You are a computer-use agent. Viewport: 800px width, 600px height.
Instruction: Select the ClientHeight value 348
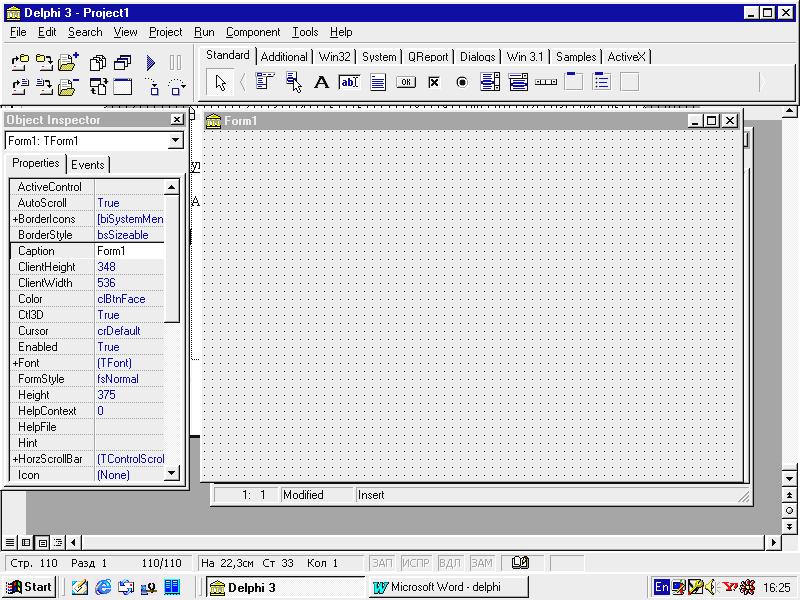(130, 266)
